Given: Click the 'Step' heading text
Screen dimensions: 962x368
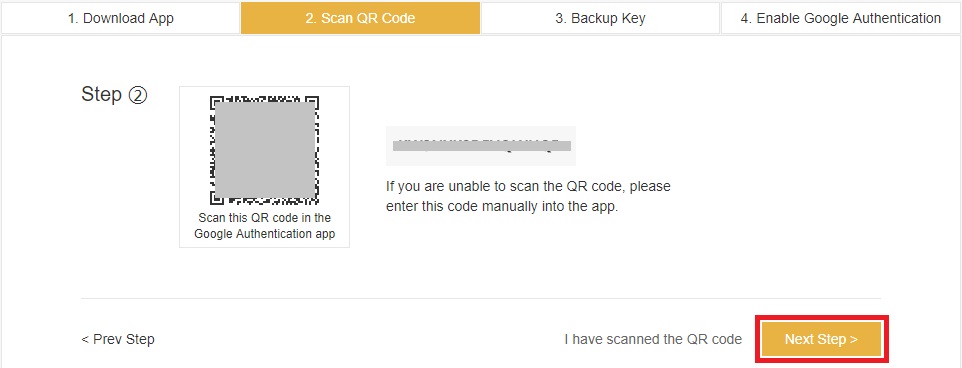Looking at the screenshot, I should tap(101, 95).
